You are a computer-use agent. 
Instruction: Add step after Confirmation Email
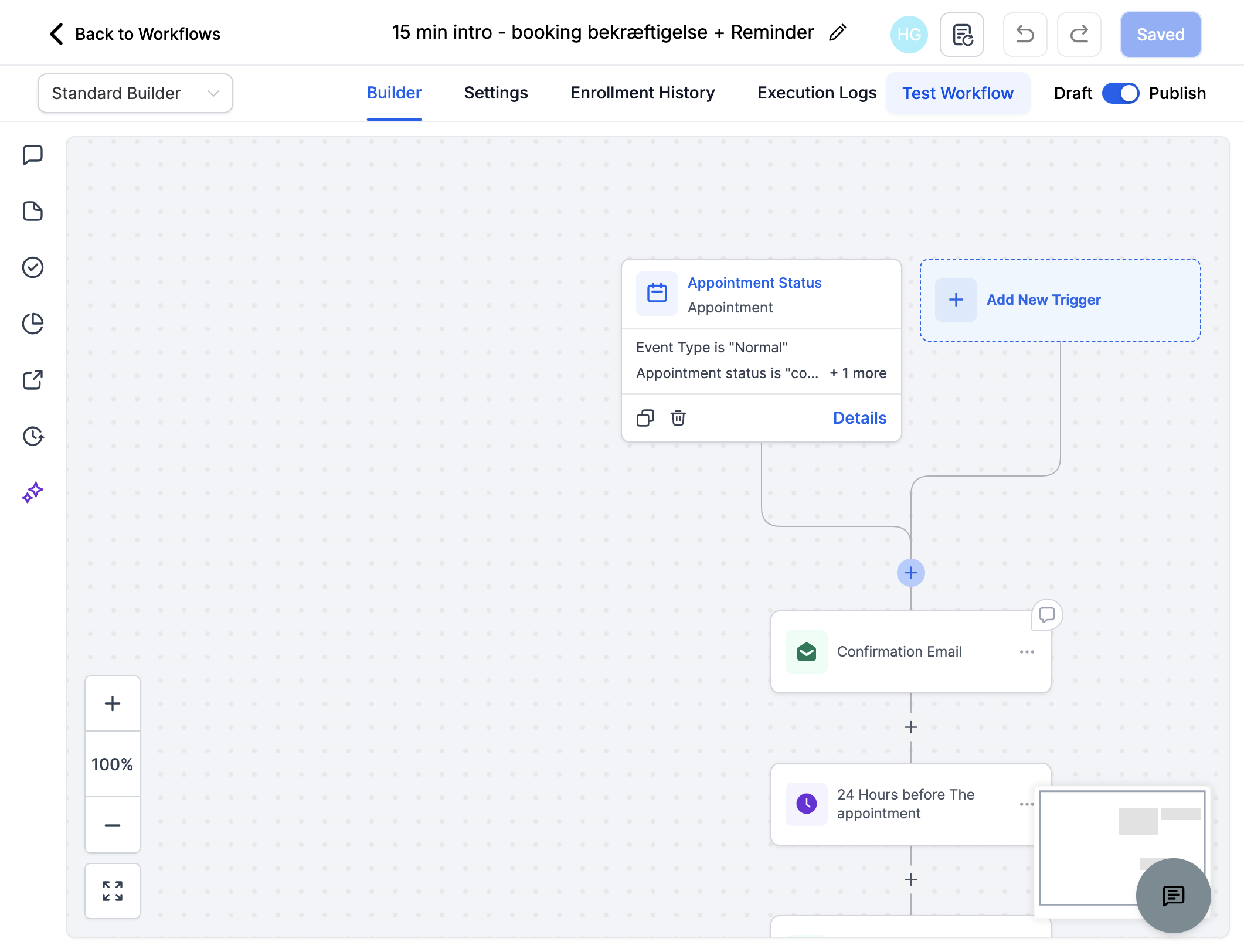tap(911, 727)
